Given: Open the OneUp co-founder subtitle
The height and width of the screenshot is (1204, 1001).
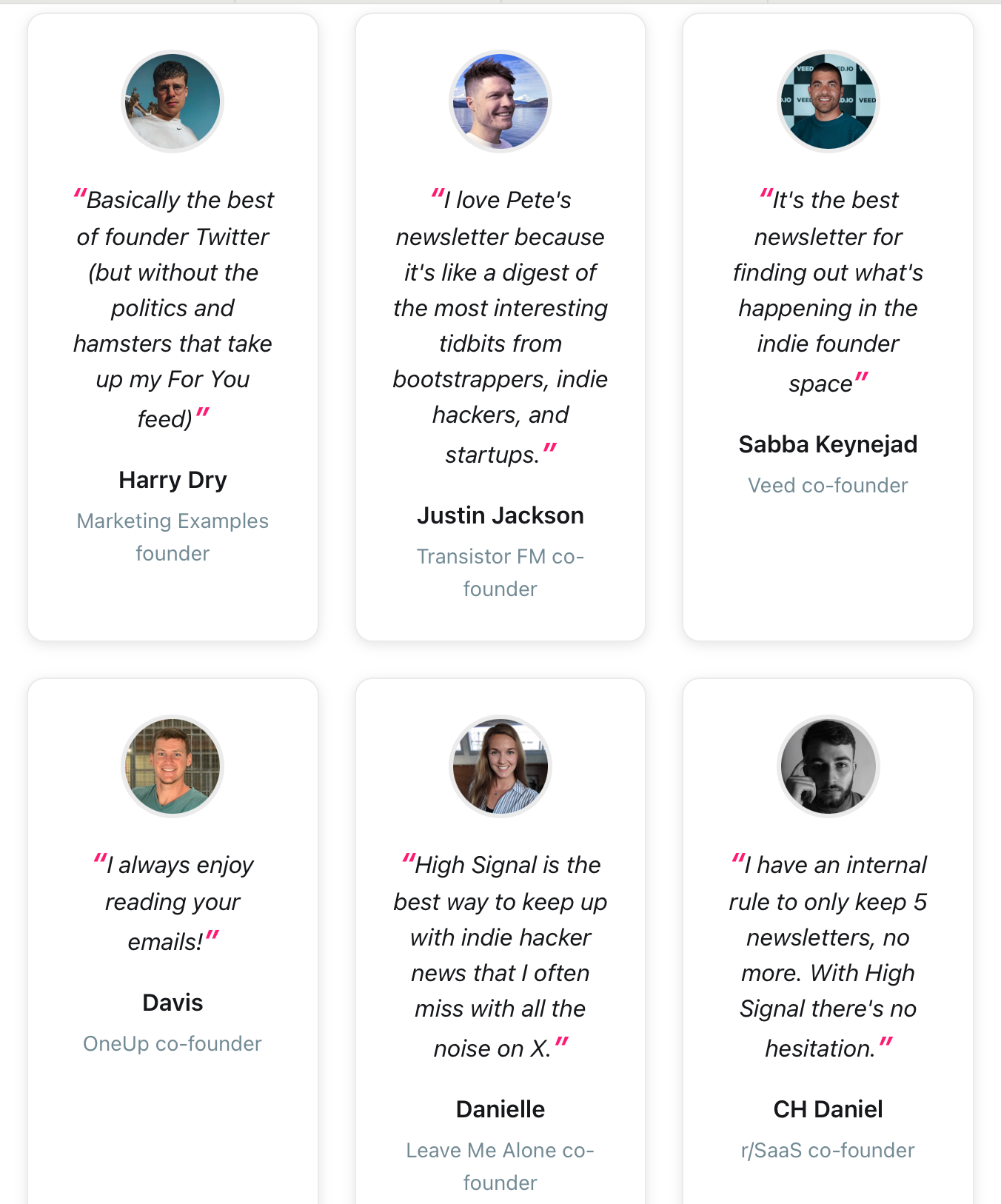Looking at the screenshot, I should tap(173, 1043).
